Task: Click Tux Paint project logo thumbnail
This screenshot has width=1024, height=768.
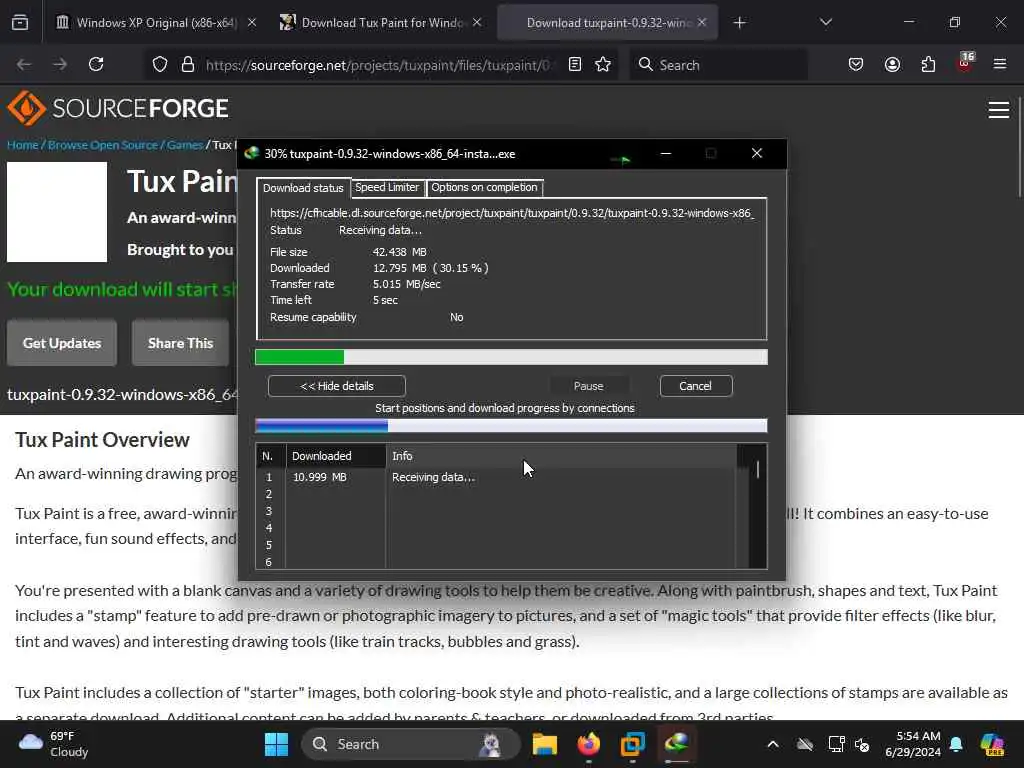Action: click(57, 212)
